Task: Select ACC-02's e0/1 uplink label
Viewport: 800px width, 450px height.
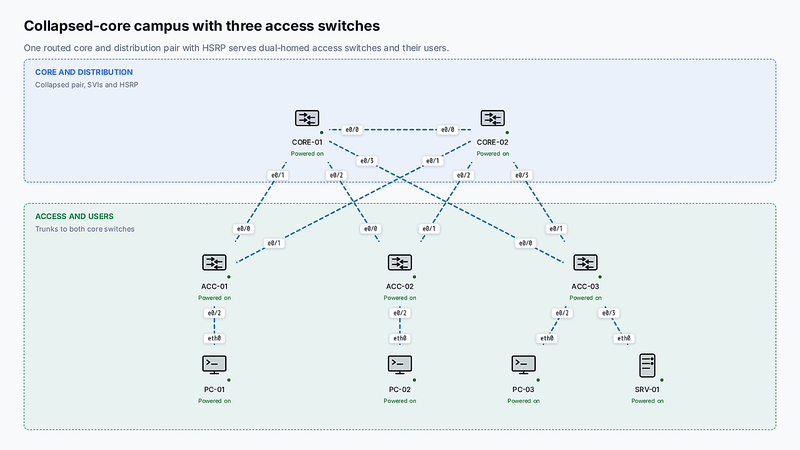Action: pyautogui.click(x=429, y=229)
